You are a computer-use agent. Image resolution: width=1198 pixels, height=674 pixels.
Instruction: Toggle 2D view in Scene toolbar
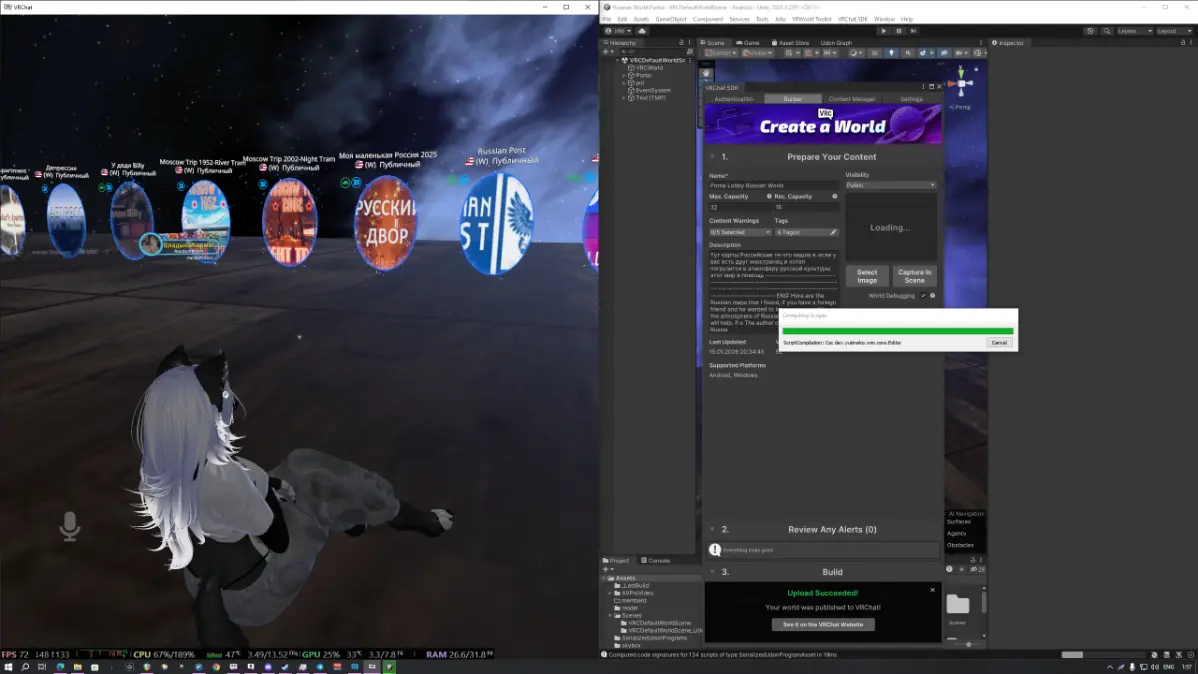875,53
